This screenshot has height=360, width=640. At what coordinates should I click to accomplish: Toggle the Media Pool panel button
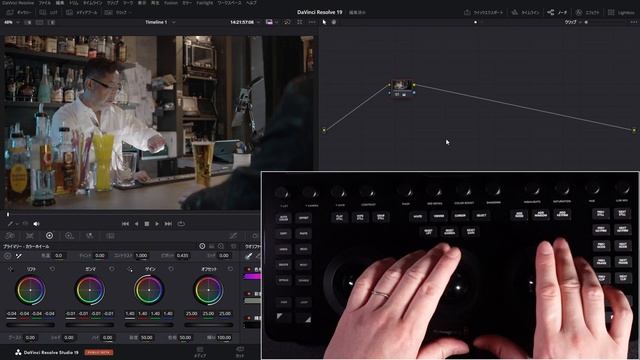click(82, 13)
